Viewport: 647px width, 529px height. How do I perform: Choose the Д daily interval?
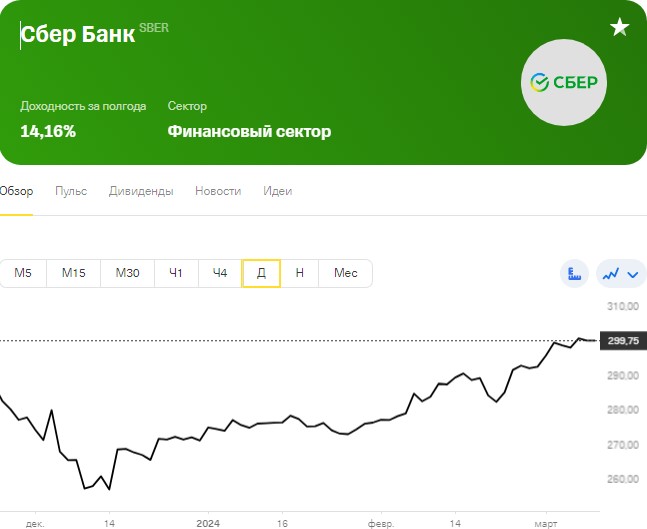[x=261, y=273]
